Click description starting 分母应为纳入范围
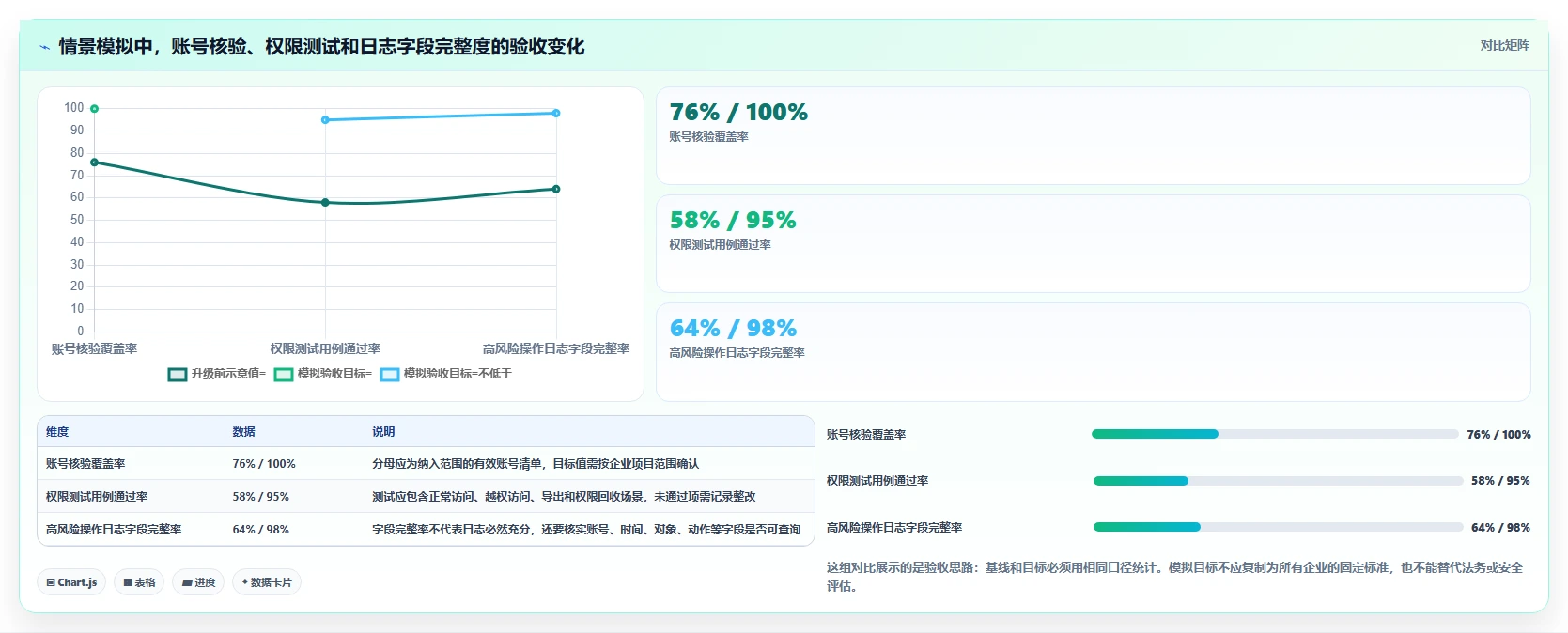The width and height of the screenshot is (1568, 633). point(536,464)
